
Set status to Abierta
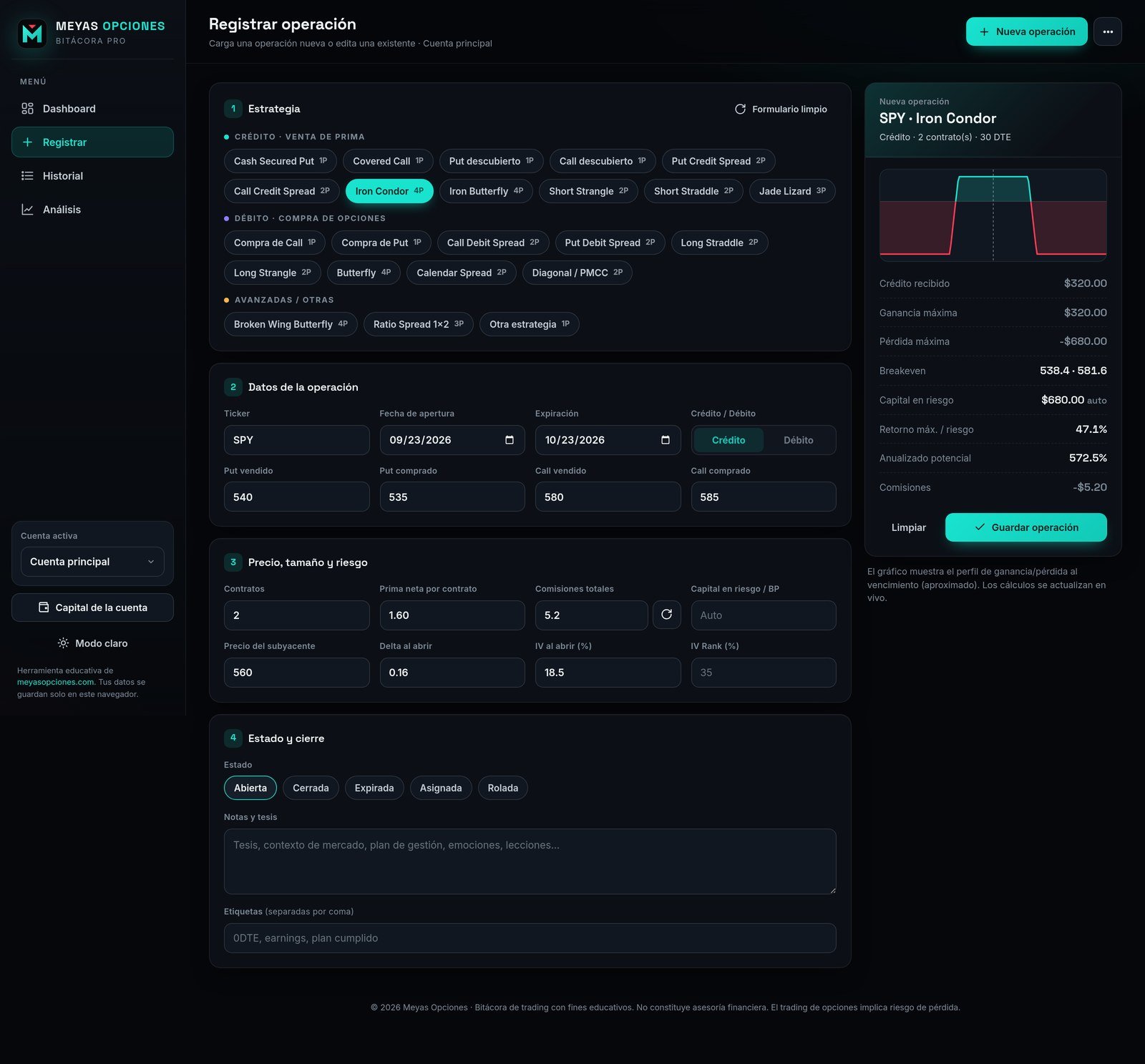(250, 788)
